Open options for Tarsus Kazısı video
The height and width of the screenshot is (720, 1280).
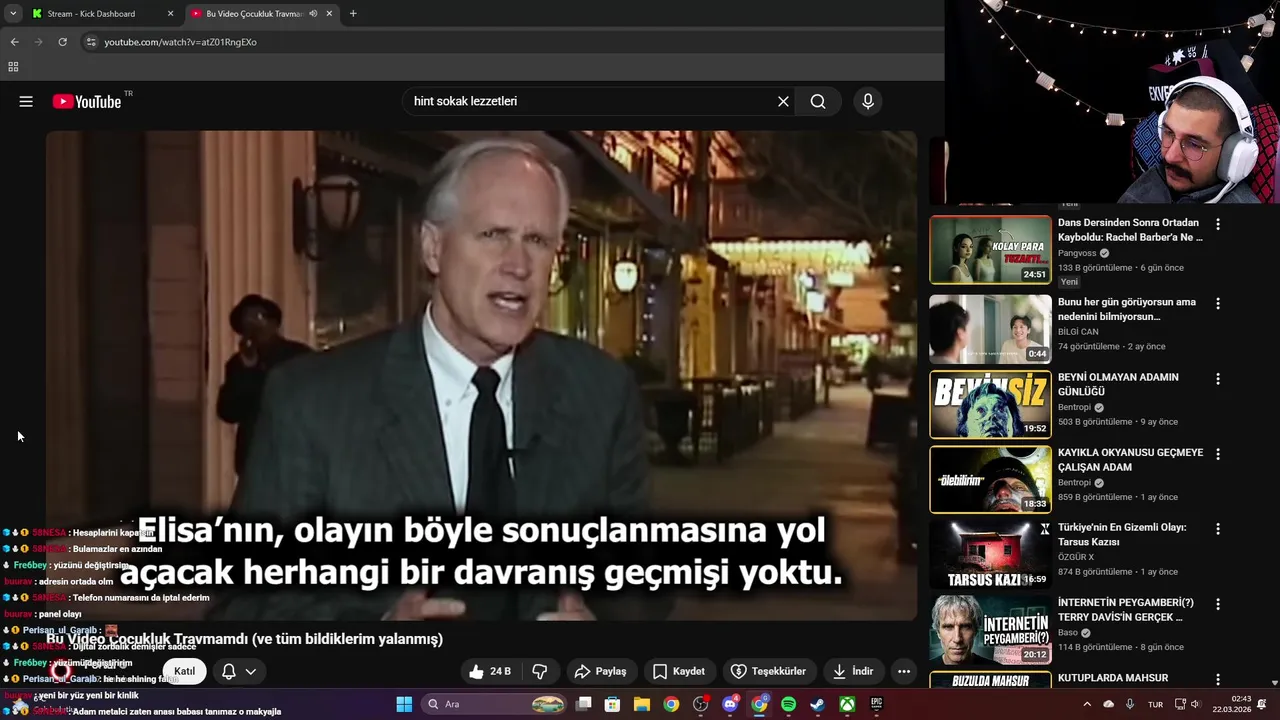tap(1218, 529)
